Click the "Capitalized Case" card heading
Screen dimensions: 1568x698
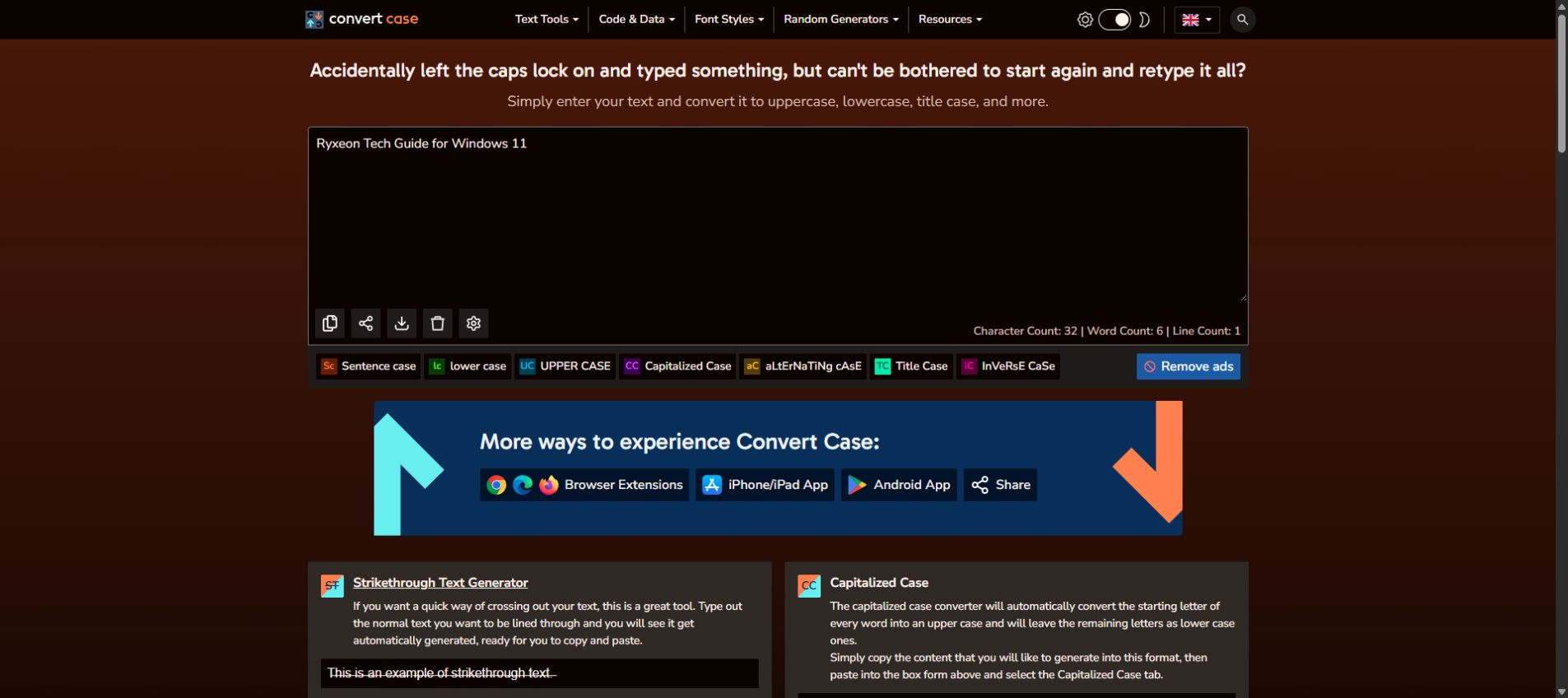coord(879,583)
